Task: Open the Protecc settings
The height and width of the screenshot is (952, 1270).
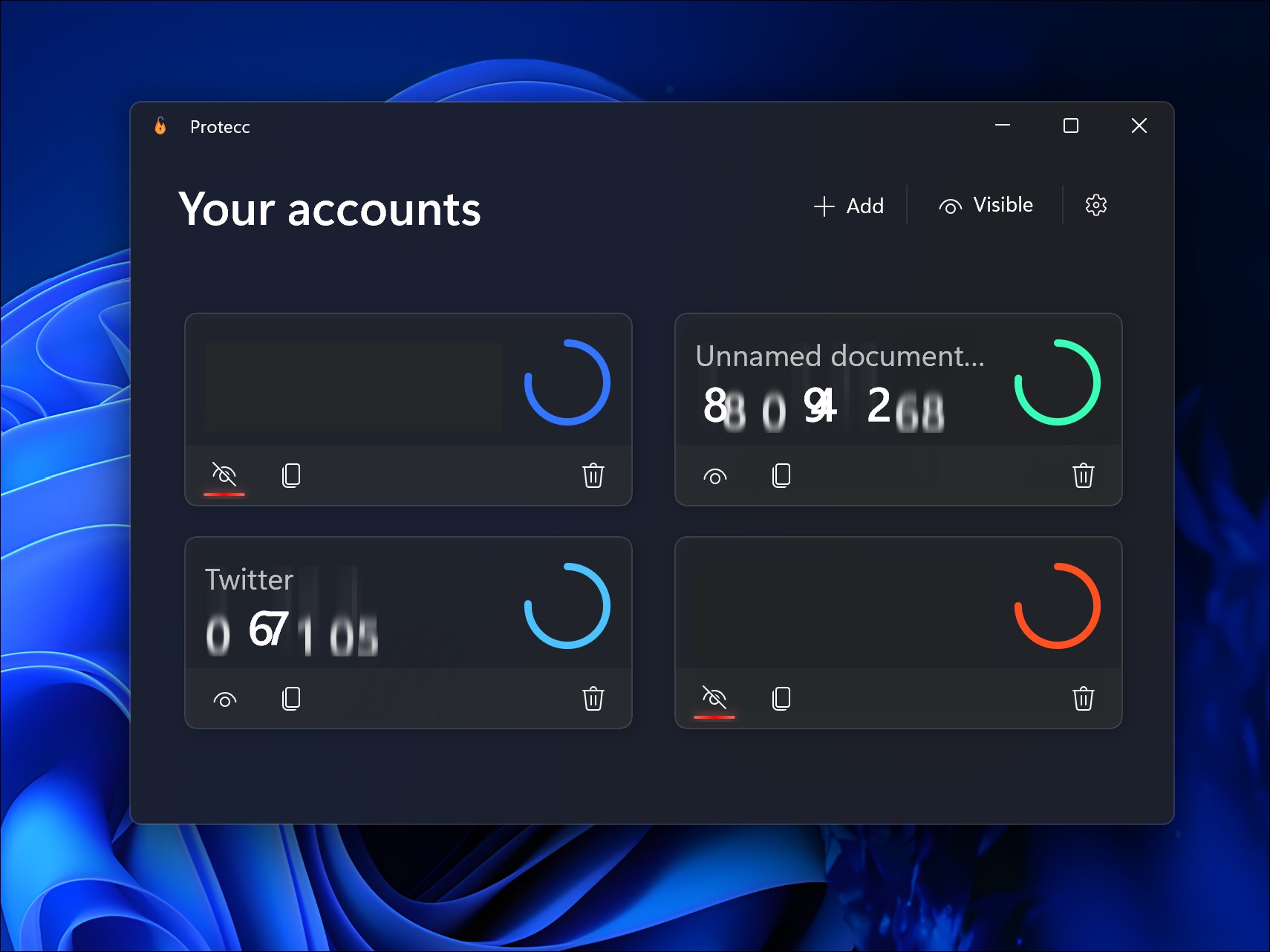Action: 1095,205
